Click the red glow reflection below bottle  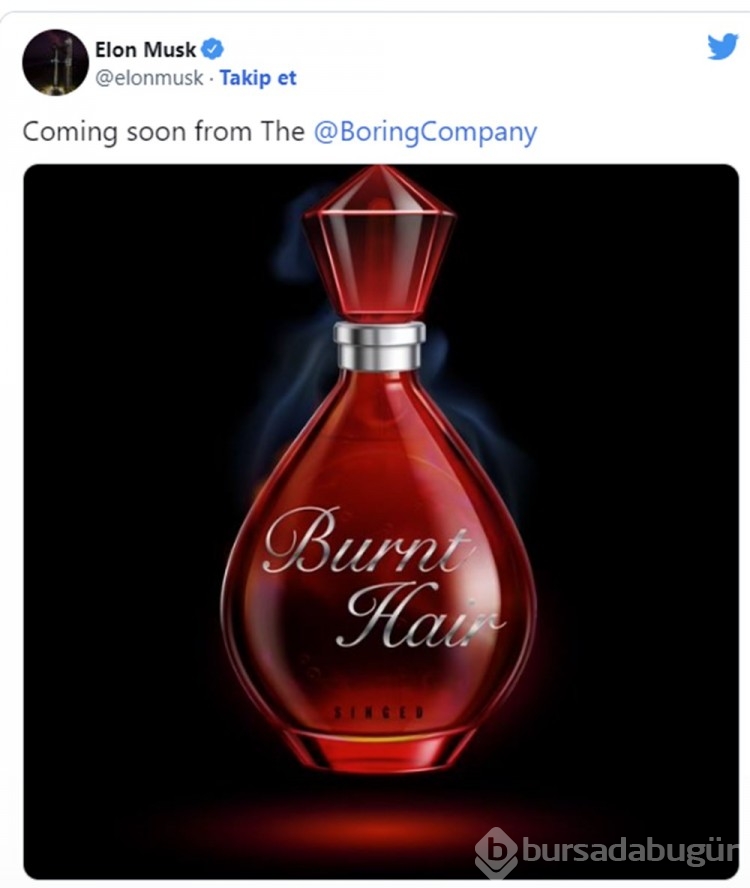coord(378,821)
